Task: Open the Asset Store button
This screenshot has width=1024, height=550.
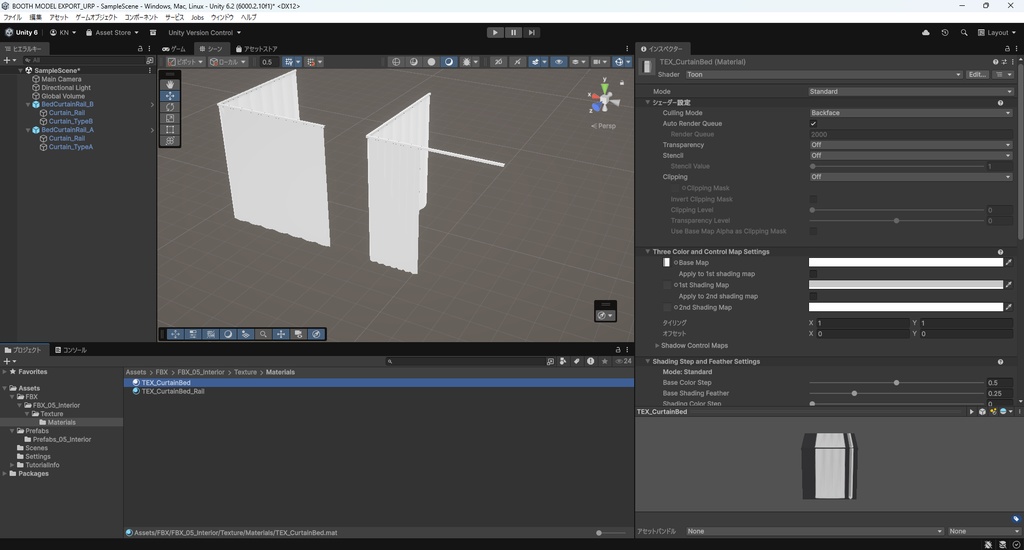Action: pyautogui.click(x=111, y=32)
